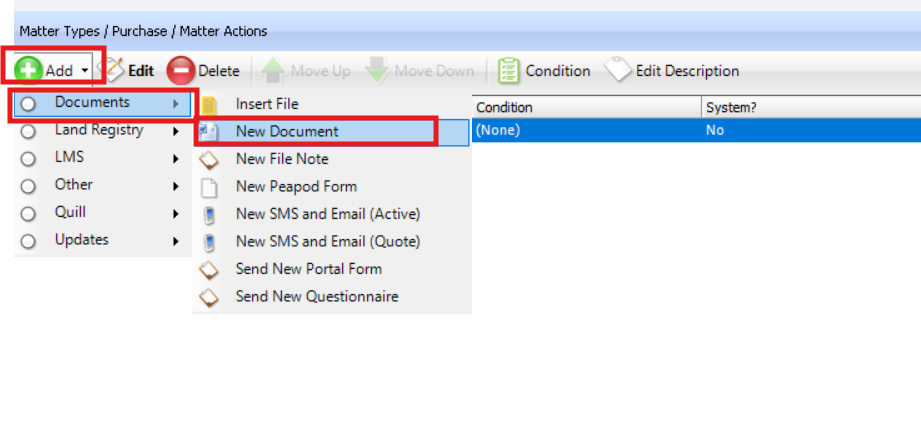
Task: Expand the Other submenu arrow
Action: pyautogui.click(x=176, y=186)
